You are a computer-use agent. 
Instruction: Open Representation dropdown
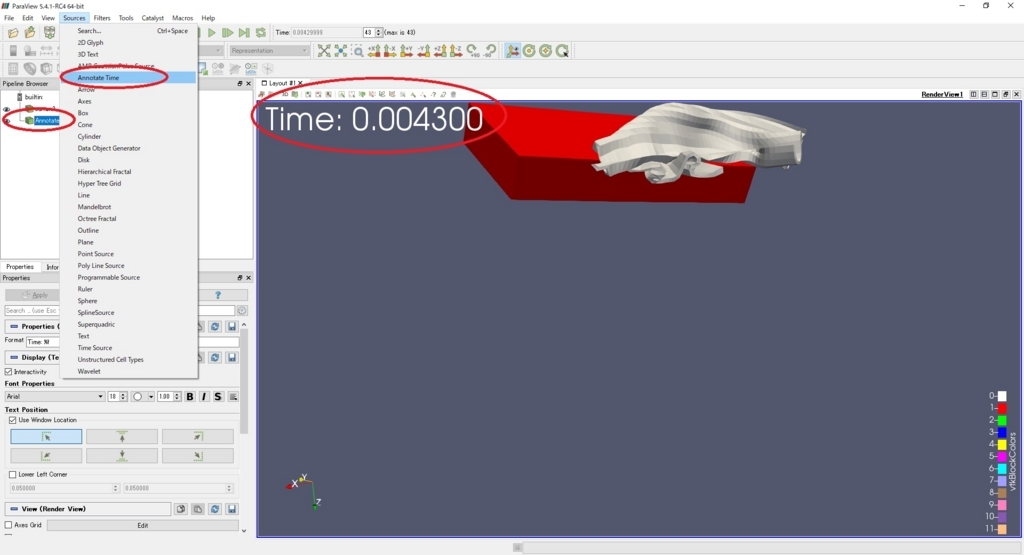coord(268,50)
